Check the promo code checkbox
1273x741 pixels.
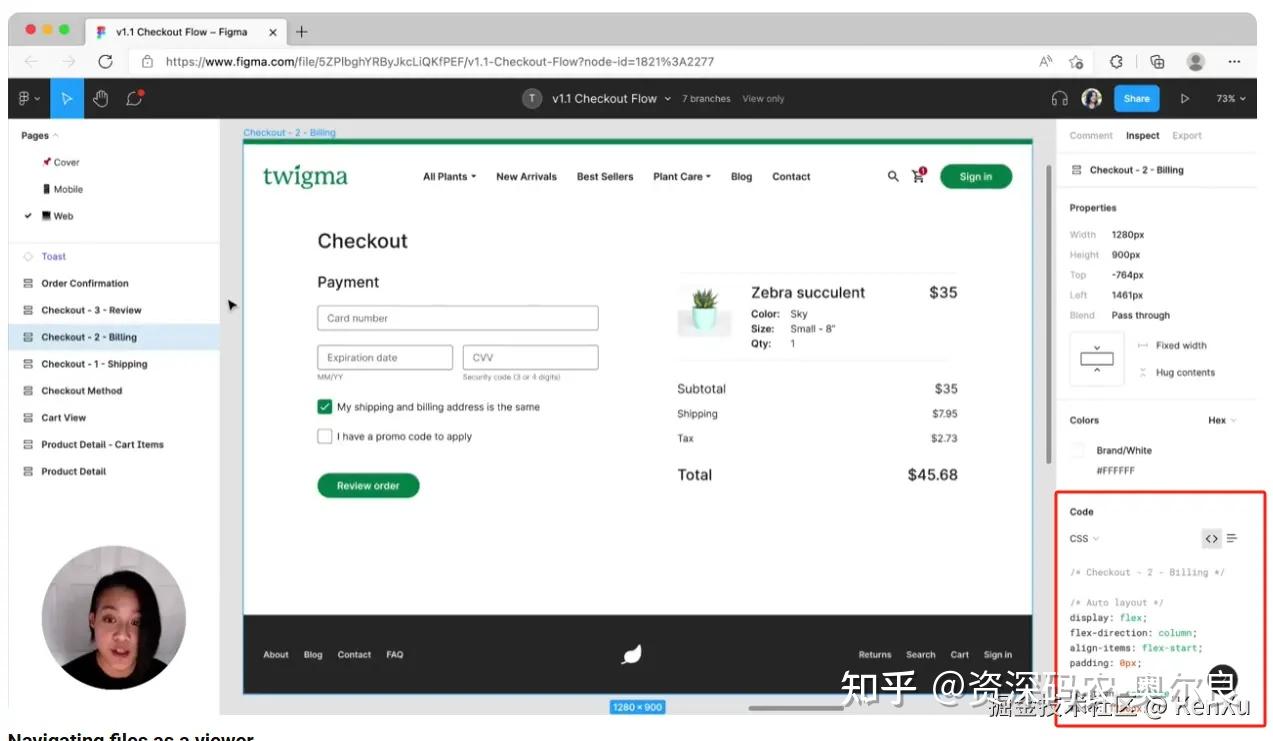324,436
